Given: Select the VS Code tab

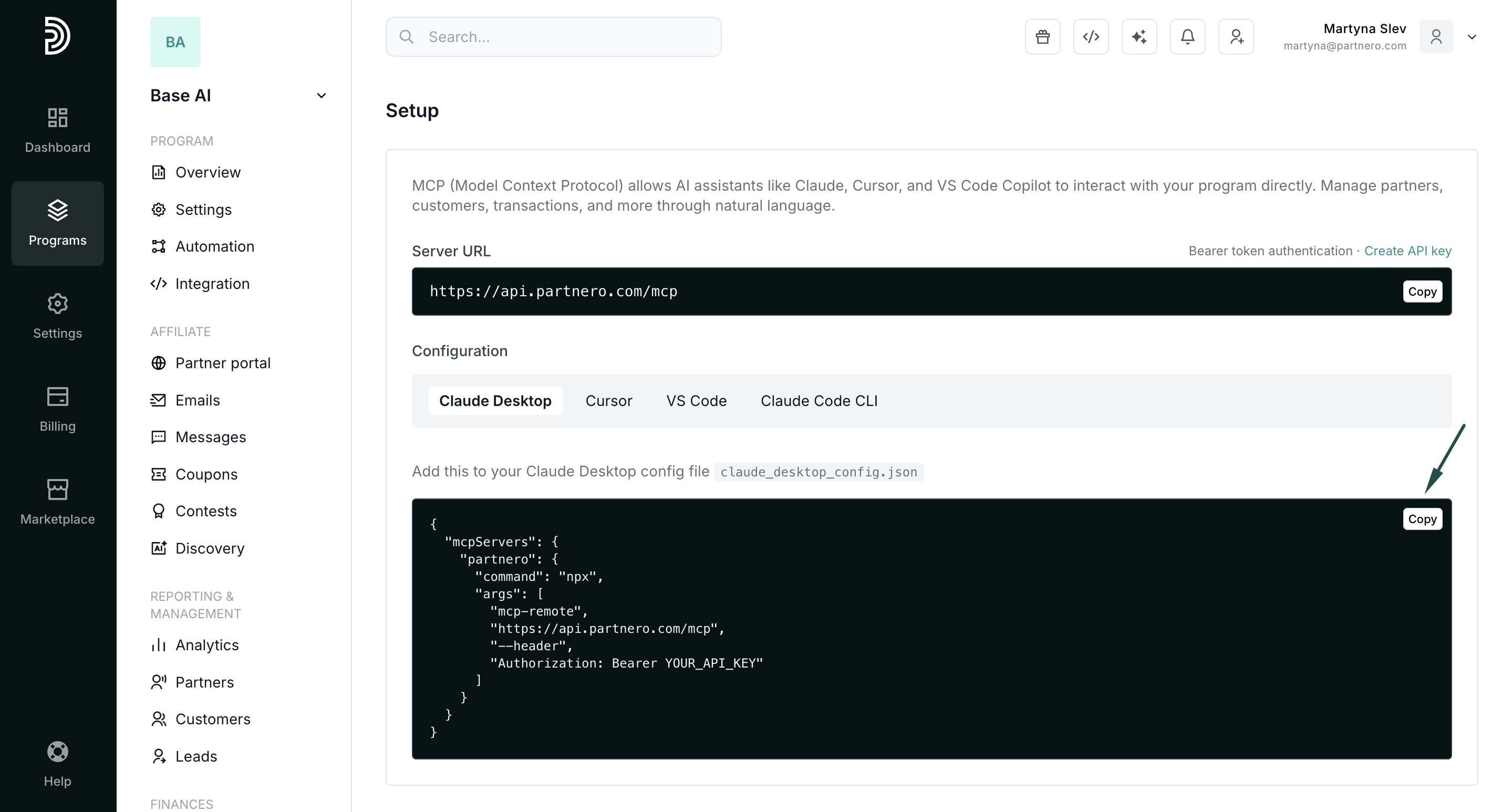Looking at the screenshot, I should (696, 401).
